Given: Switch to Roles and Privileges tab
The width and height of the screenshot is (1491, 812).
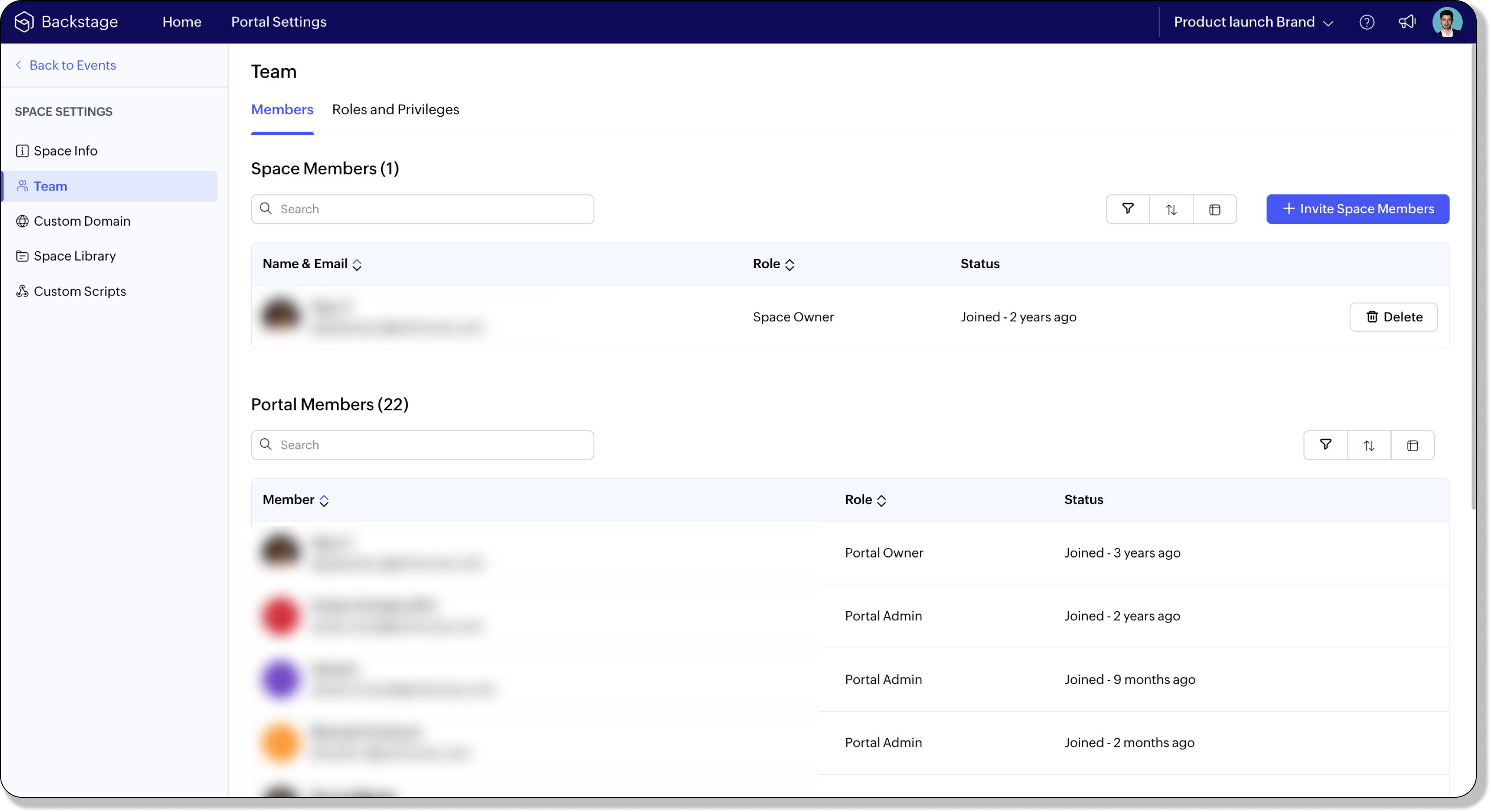Looking at the screenshot, I should pyautogui.click(x=395, y=109).
